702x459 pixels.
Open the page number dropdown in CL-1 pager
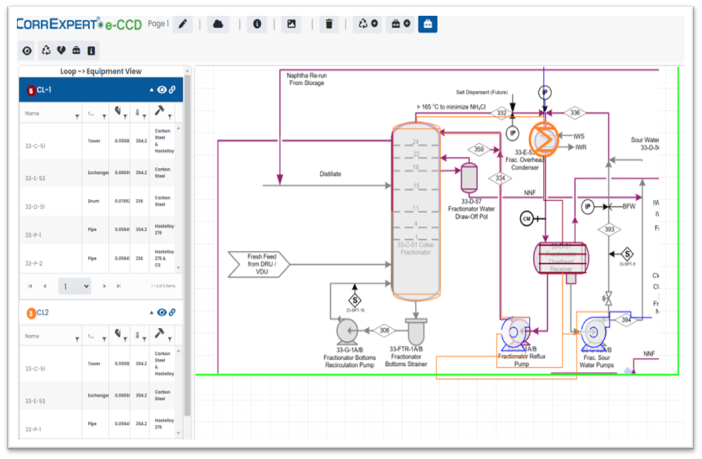74,286
